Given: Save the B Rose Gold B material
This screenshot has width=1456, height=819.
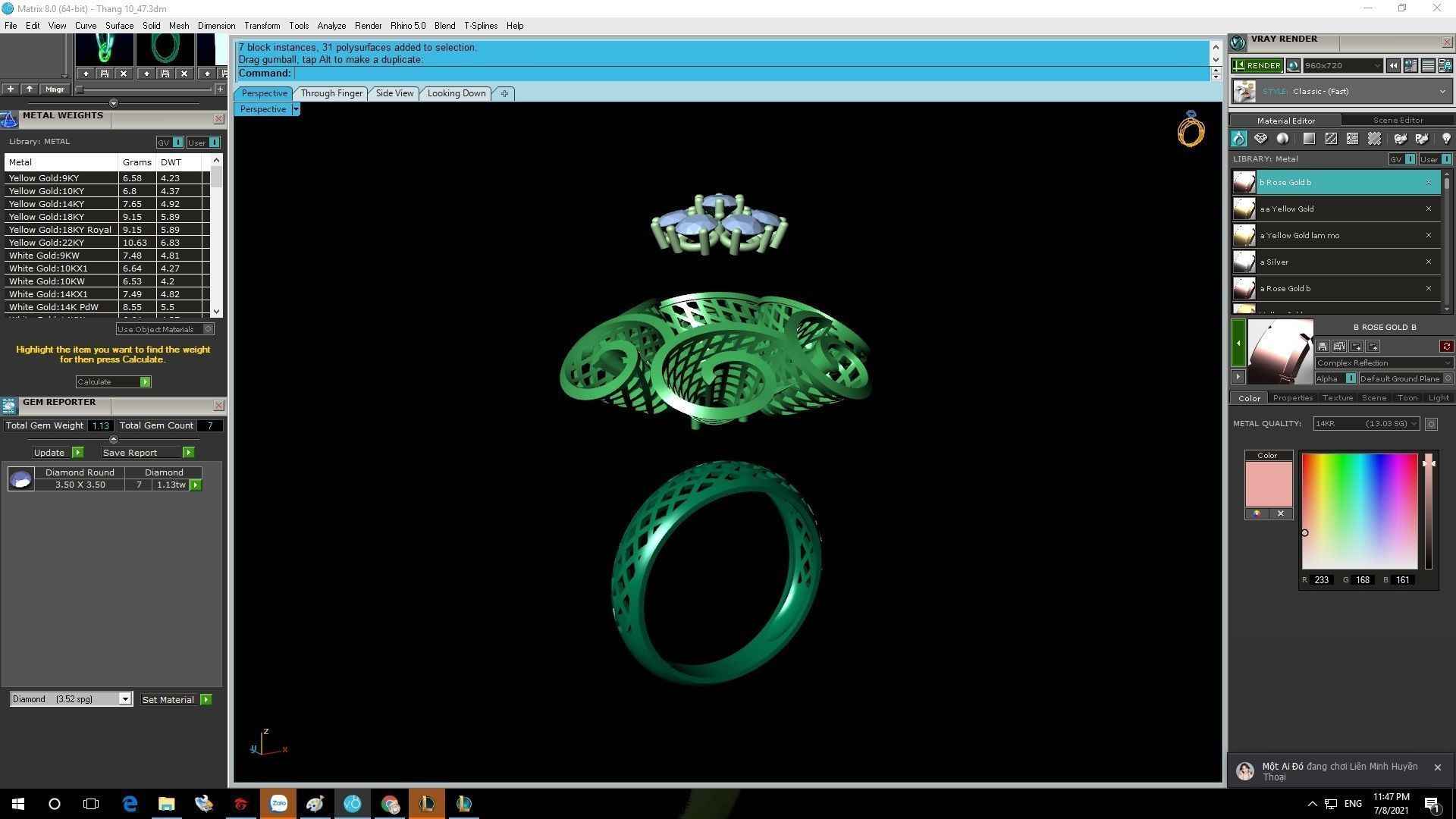Looking at the screenshot, I should click(x=1323, y=347).
